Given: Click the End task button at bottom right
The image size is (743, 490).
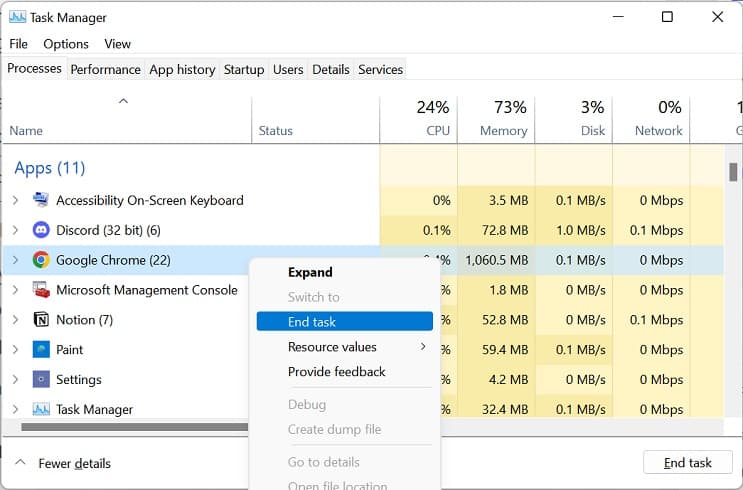Looking at the screenshot, I should coord(688,462).
